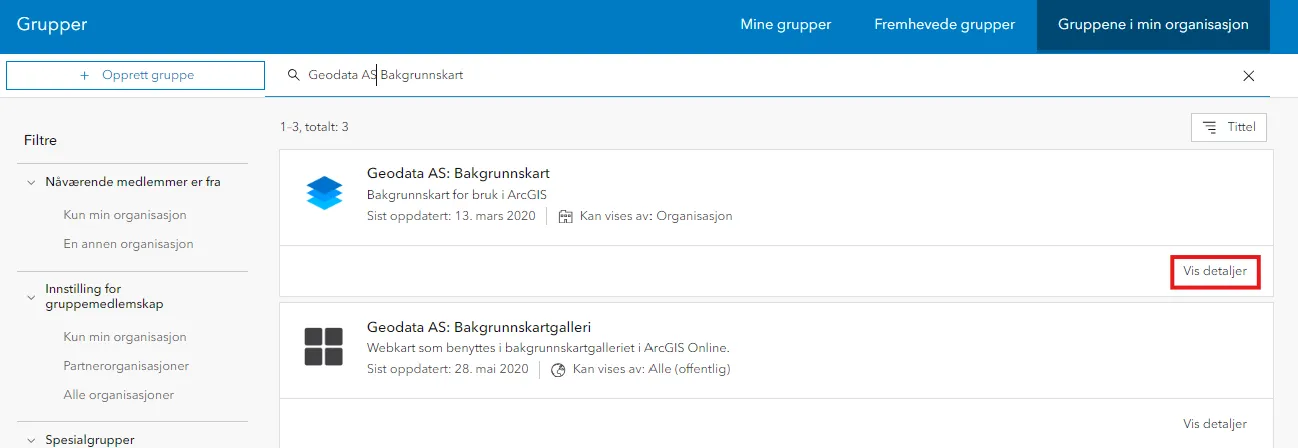1298x448 pixels.
Task: Click 'Sist oppdatert: 28. mai 2020' text
Action: click(x=447, y=369)
